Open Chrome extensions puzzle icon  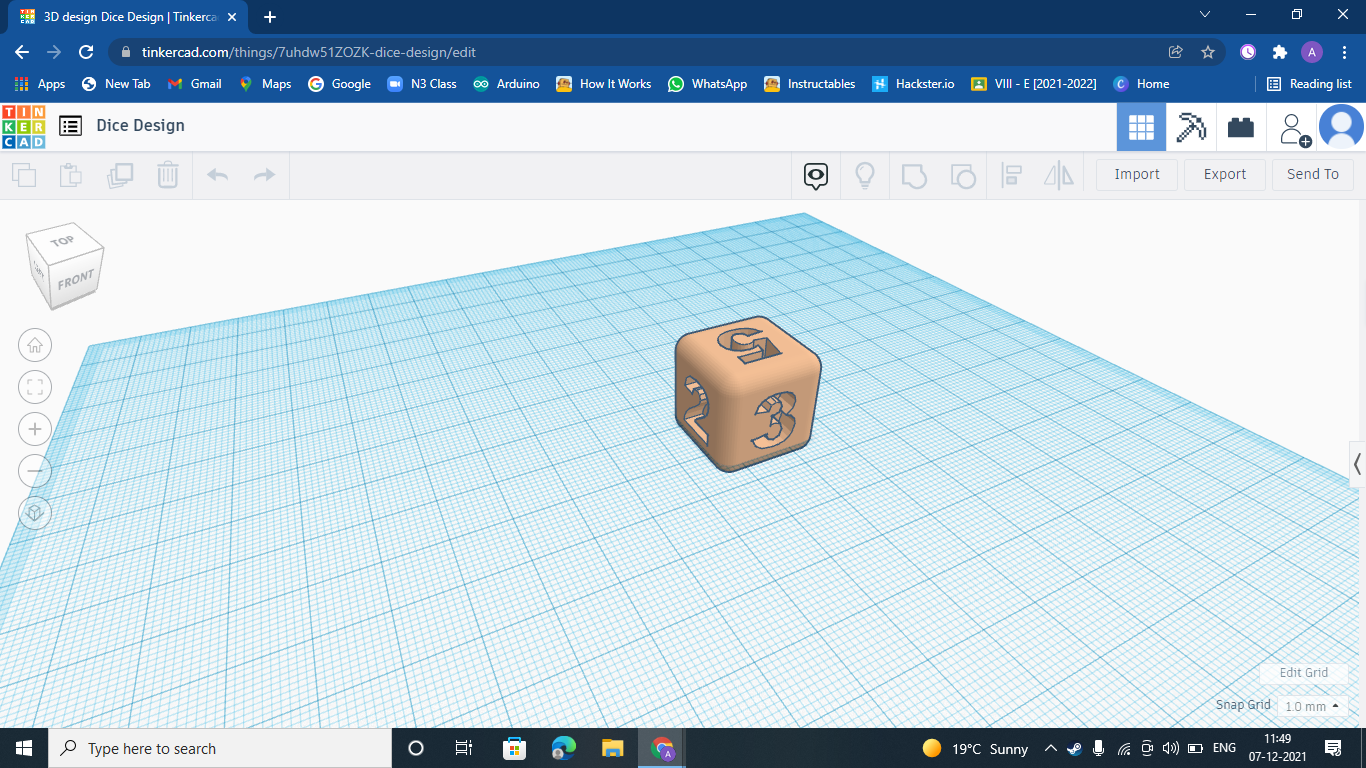[x=1280, y=52]
